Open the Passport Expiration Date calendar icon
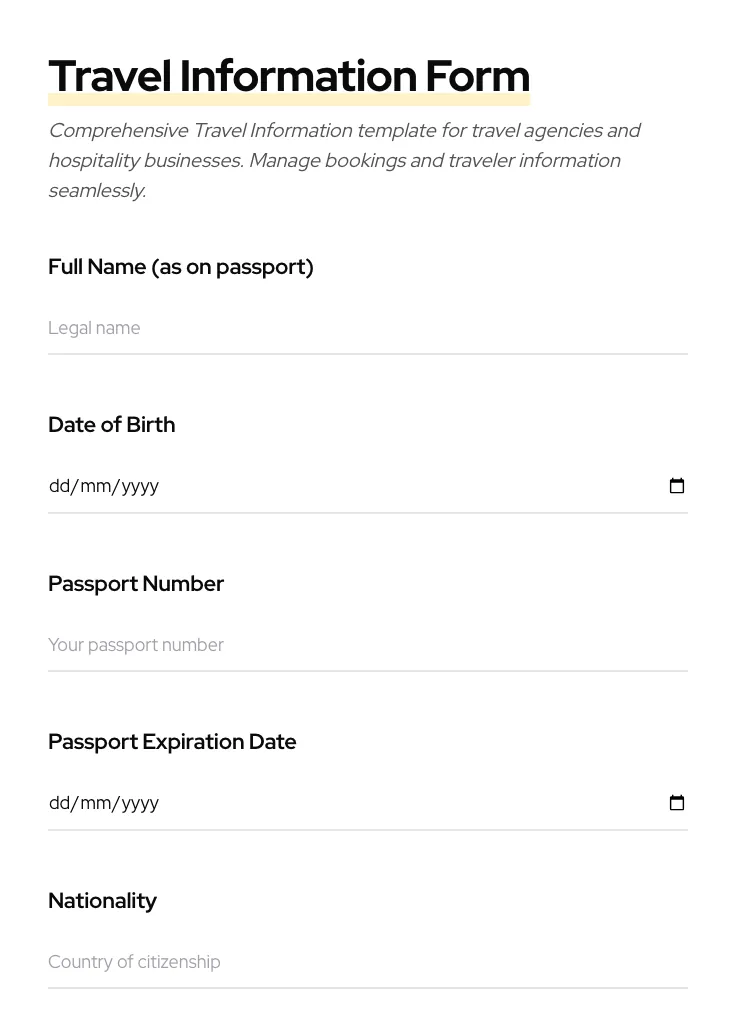This screenshot has width=736, height=1024. [677, 803]
